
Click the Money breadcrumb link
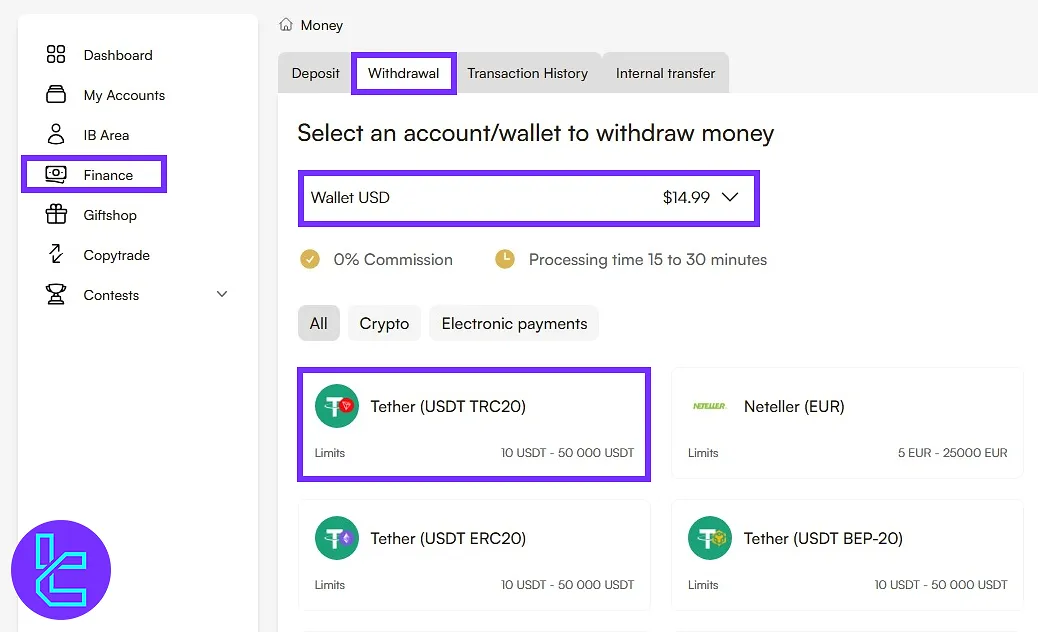(321, 25)
